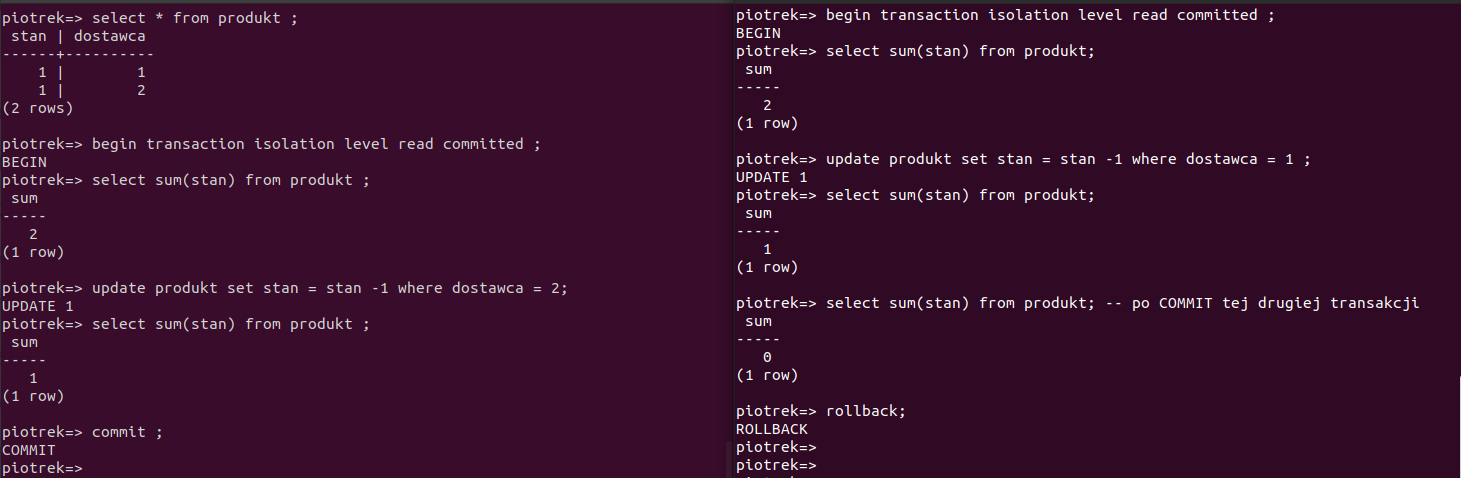1461x478 pixels.
Task: Click the BEGIN output in left terminal
Action: click(x=24, y=162)
